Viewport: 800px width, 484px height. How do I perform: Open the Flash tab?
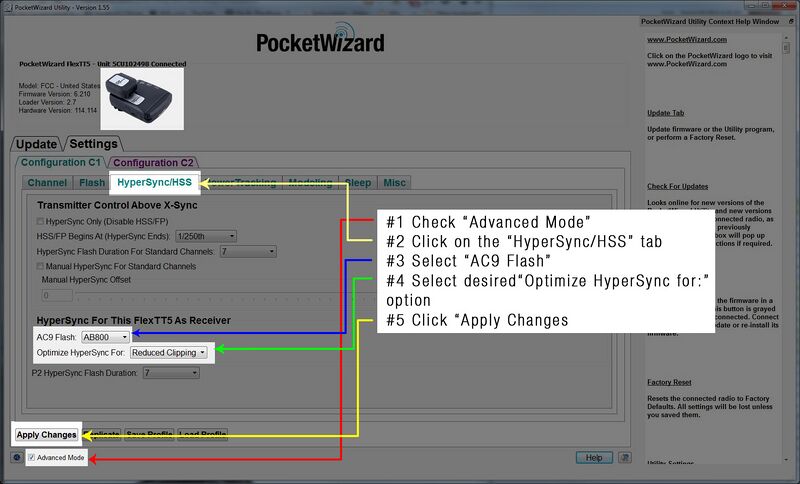pyautogui.click(x=92, y=183)
